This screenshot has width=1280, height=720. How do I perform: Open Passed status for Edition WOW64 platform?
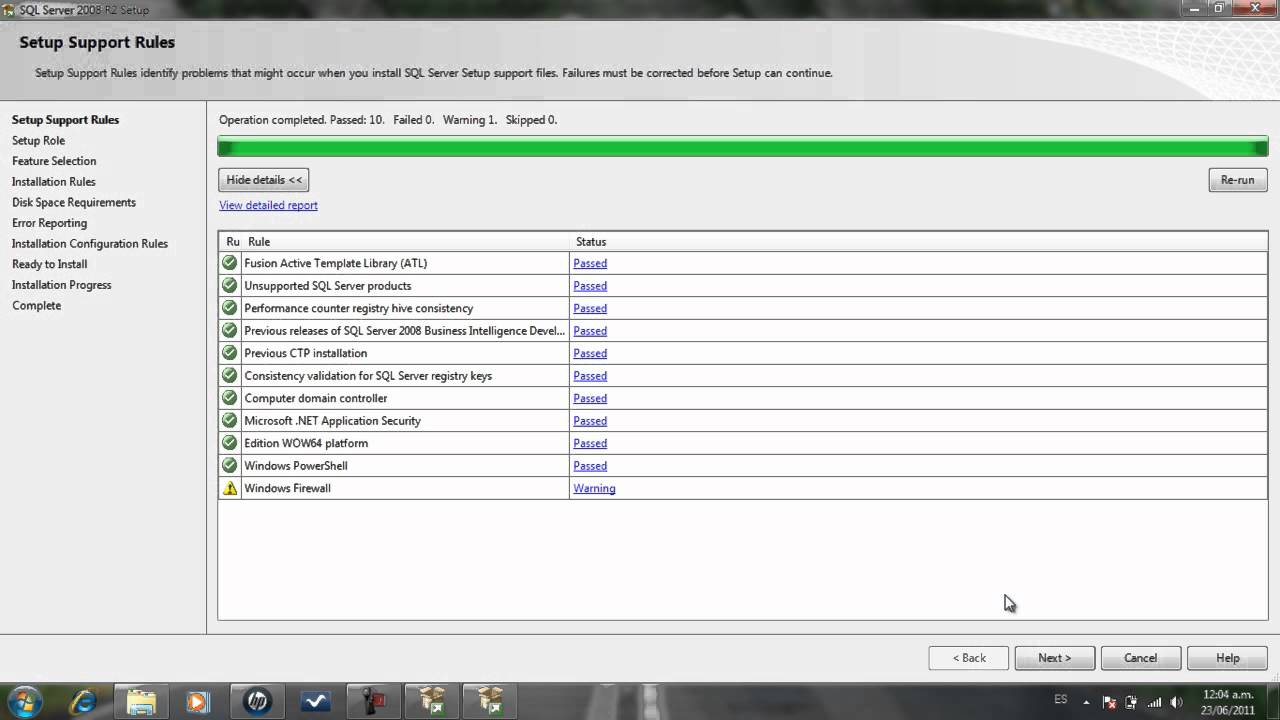click(x=590, y=443)
